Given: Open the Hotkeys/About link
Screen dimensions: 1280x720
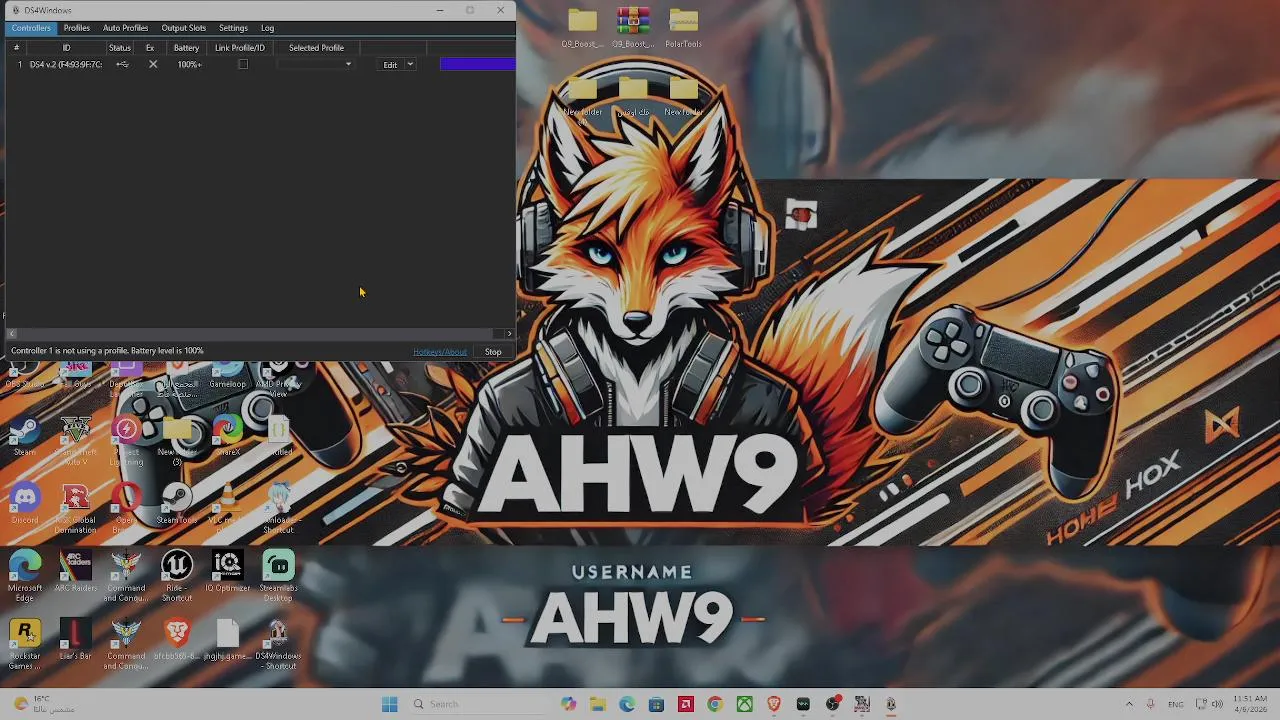Looking at the screenshot, I should pos(440,352).
